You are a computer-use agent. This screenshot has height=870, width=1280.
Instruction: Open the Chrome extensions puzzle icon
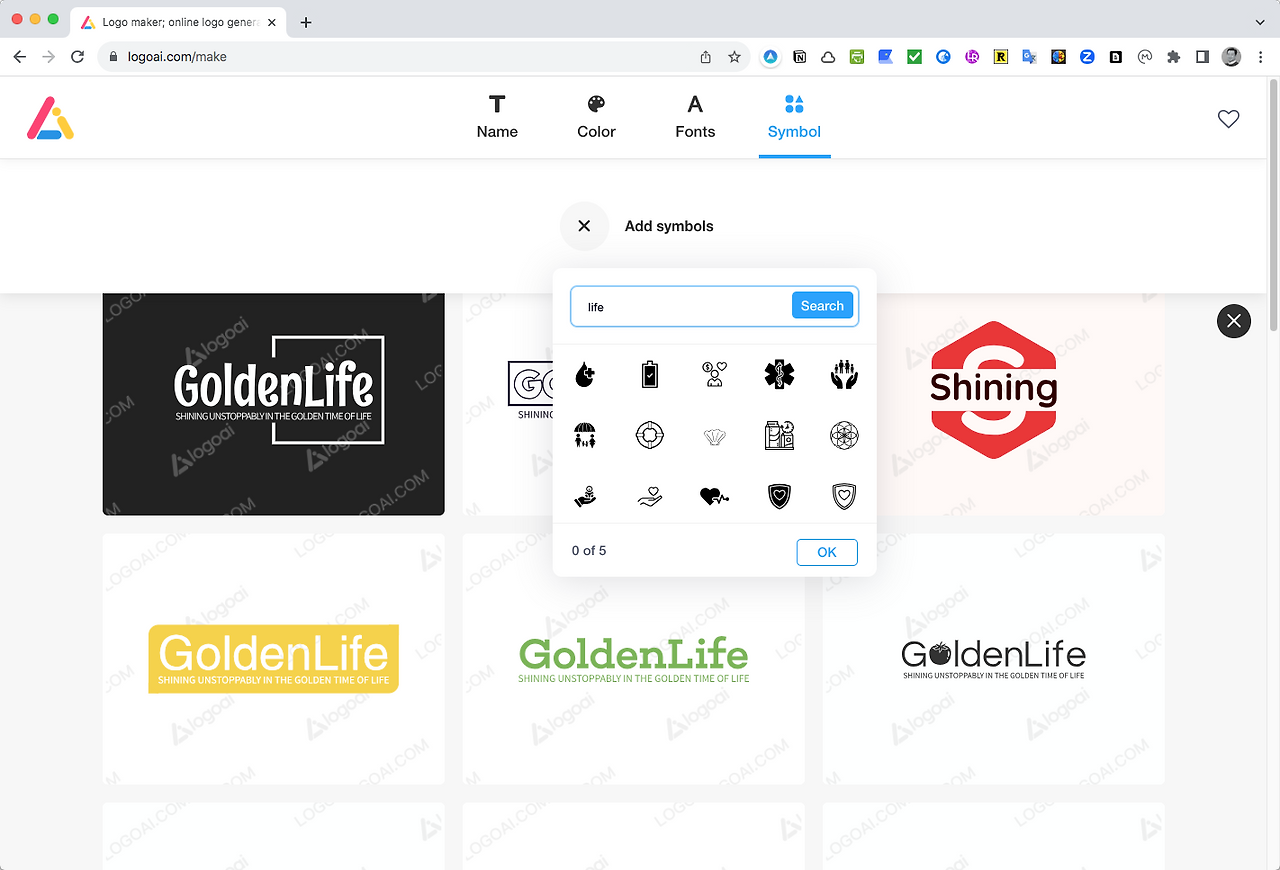[1174, 57]
